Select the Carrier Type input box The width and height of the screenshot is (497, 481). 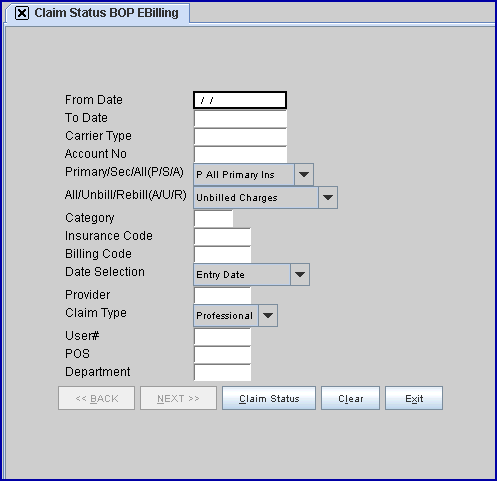240,136
